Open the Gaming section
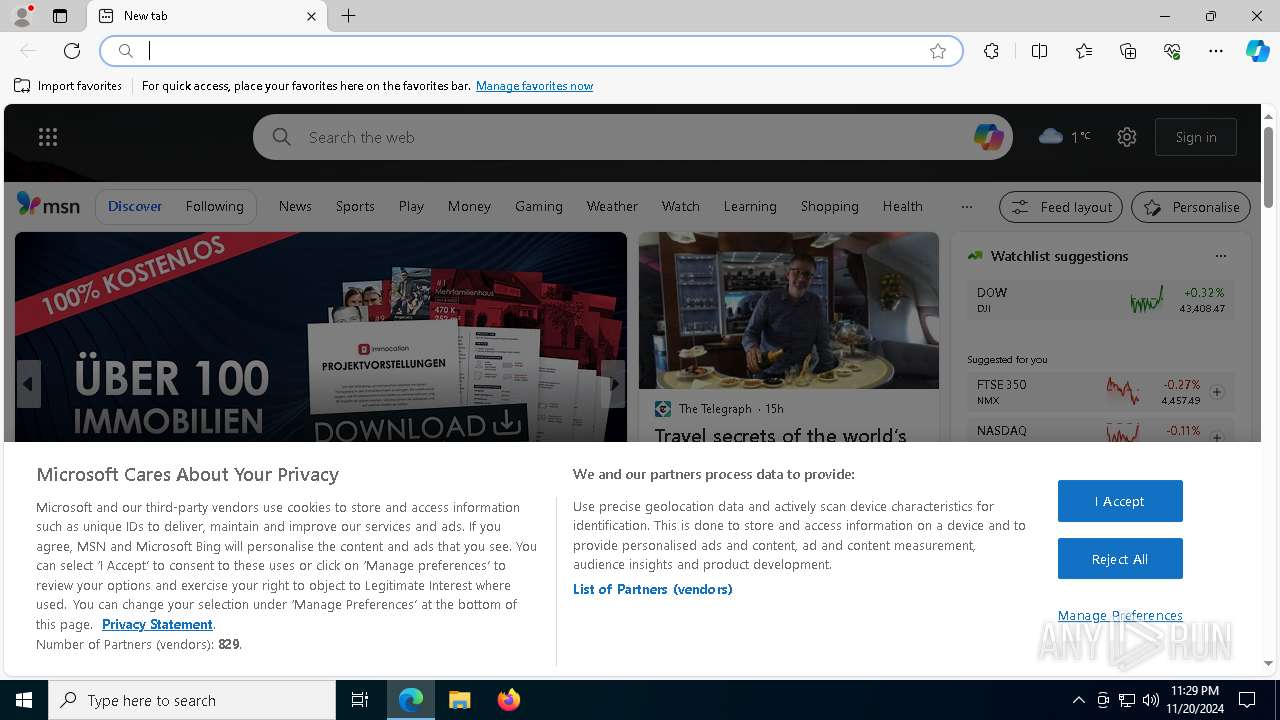This screenshot has width=1280, height=720. (539, 206)
